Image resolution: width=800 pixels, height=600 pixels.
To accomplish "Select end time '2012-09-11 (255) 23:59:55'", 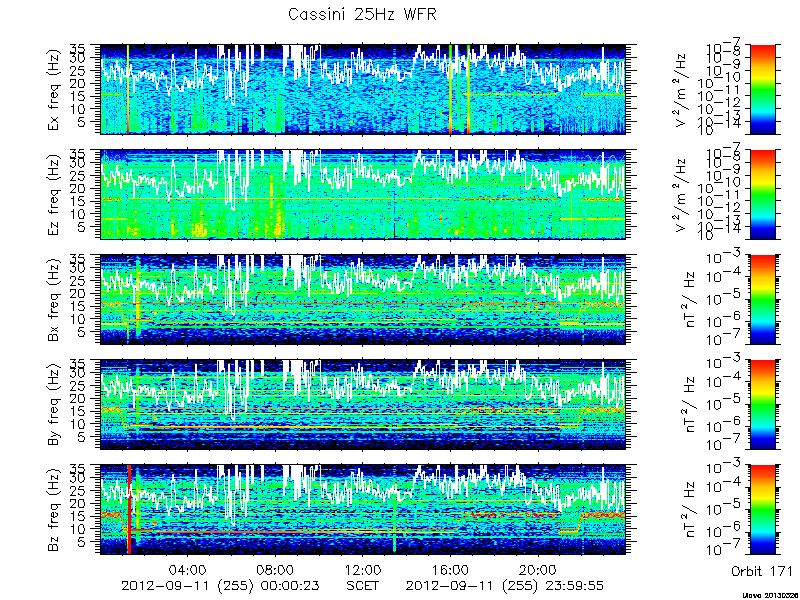I will click(505, 585).
